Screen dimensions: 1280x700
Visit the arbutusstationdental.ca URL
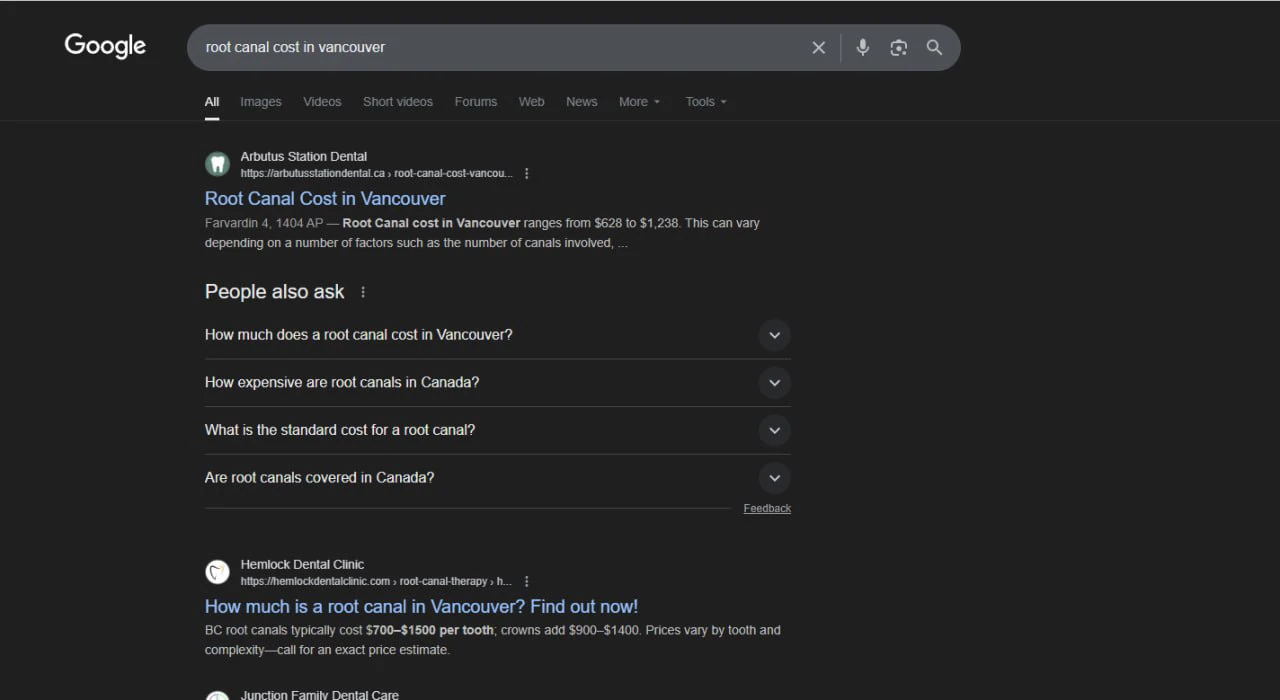[377, 174]
